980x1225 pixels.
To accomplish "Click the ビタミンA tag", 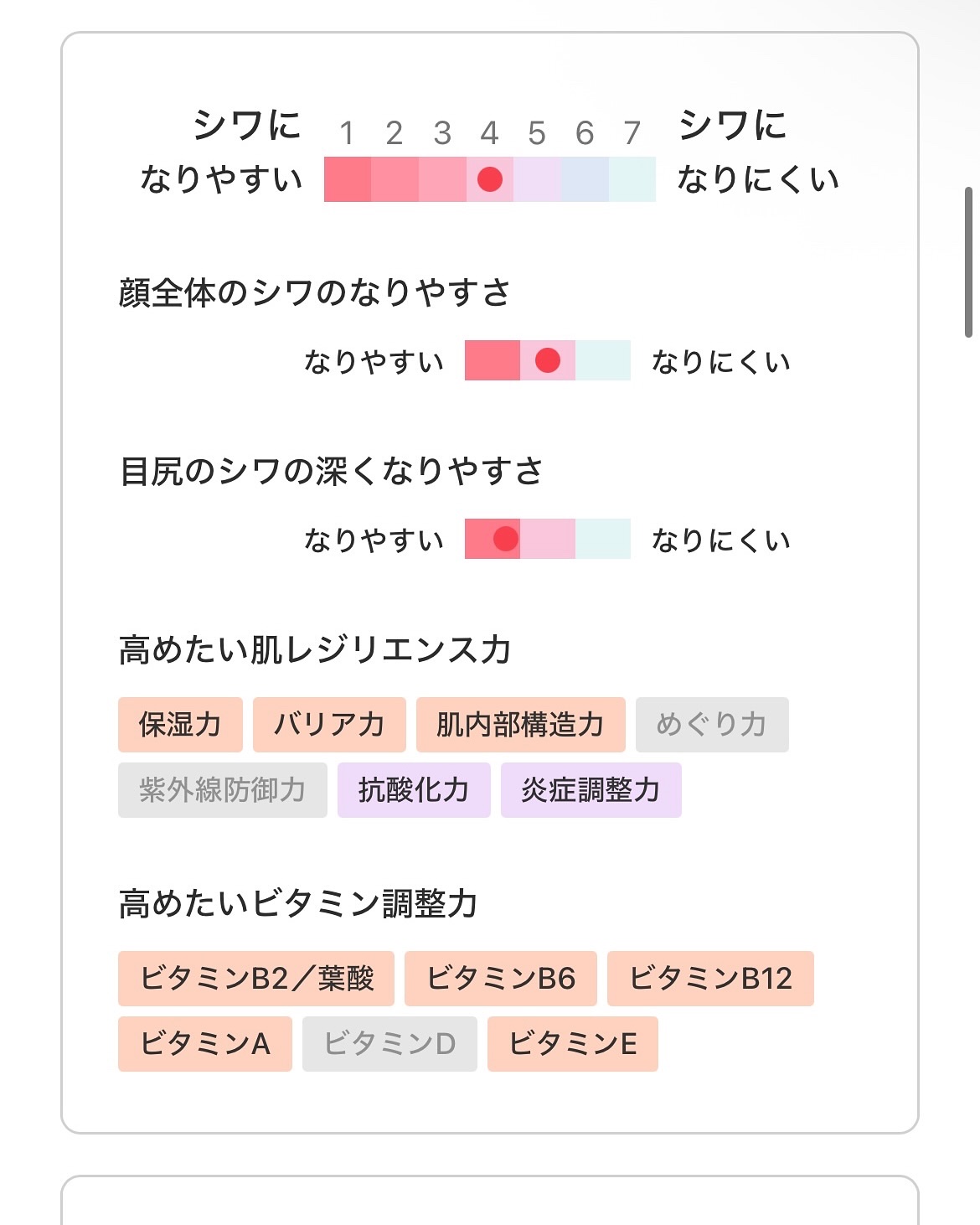I will click(204, 1044).
